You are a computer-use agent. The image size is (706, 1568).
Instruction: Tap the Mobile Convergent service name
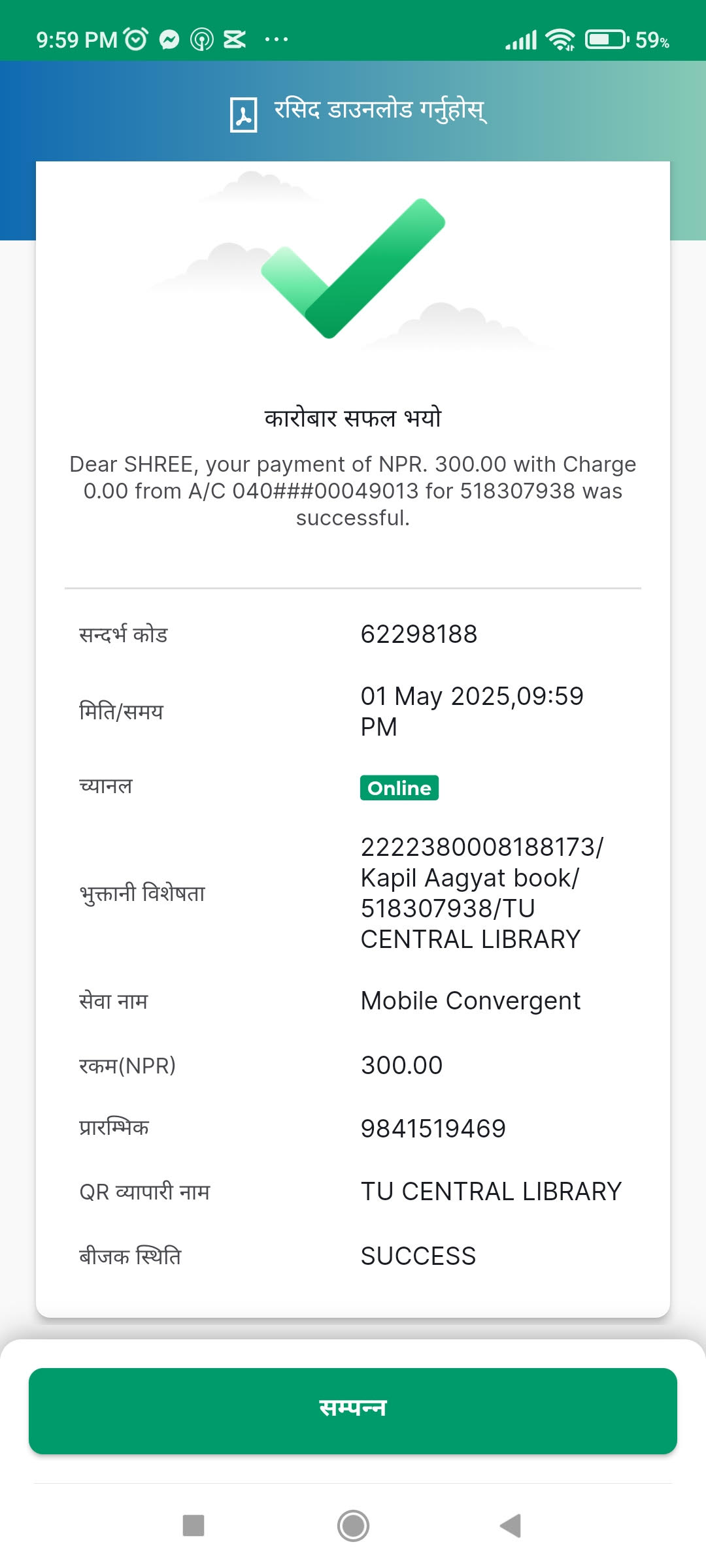click(x=471, y=1001)
